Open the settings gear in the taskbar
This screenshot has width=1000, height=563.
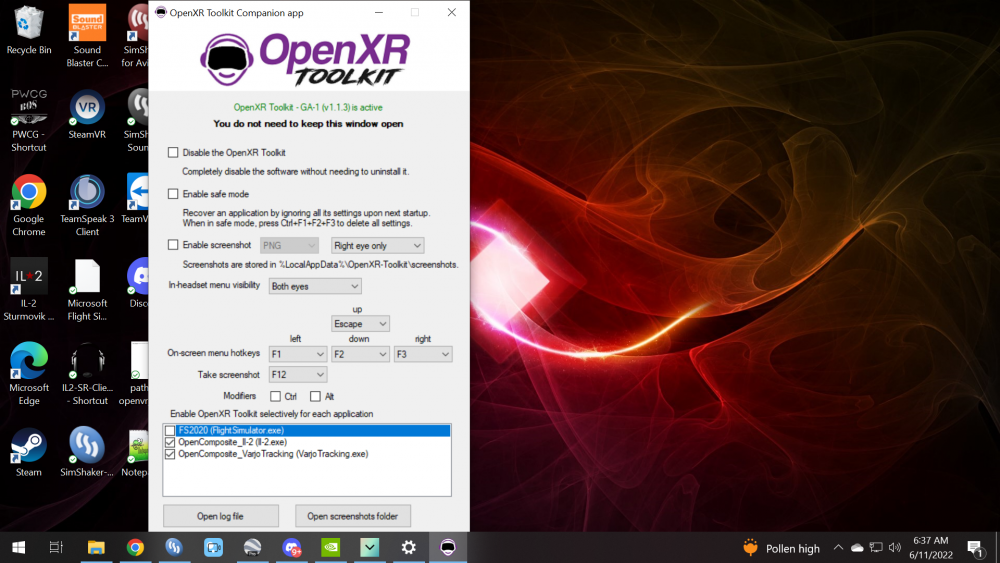tap(409, 547)
